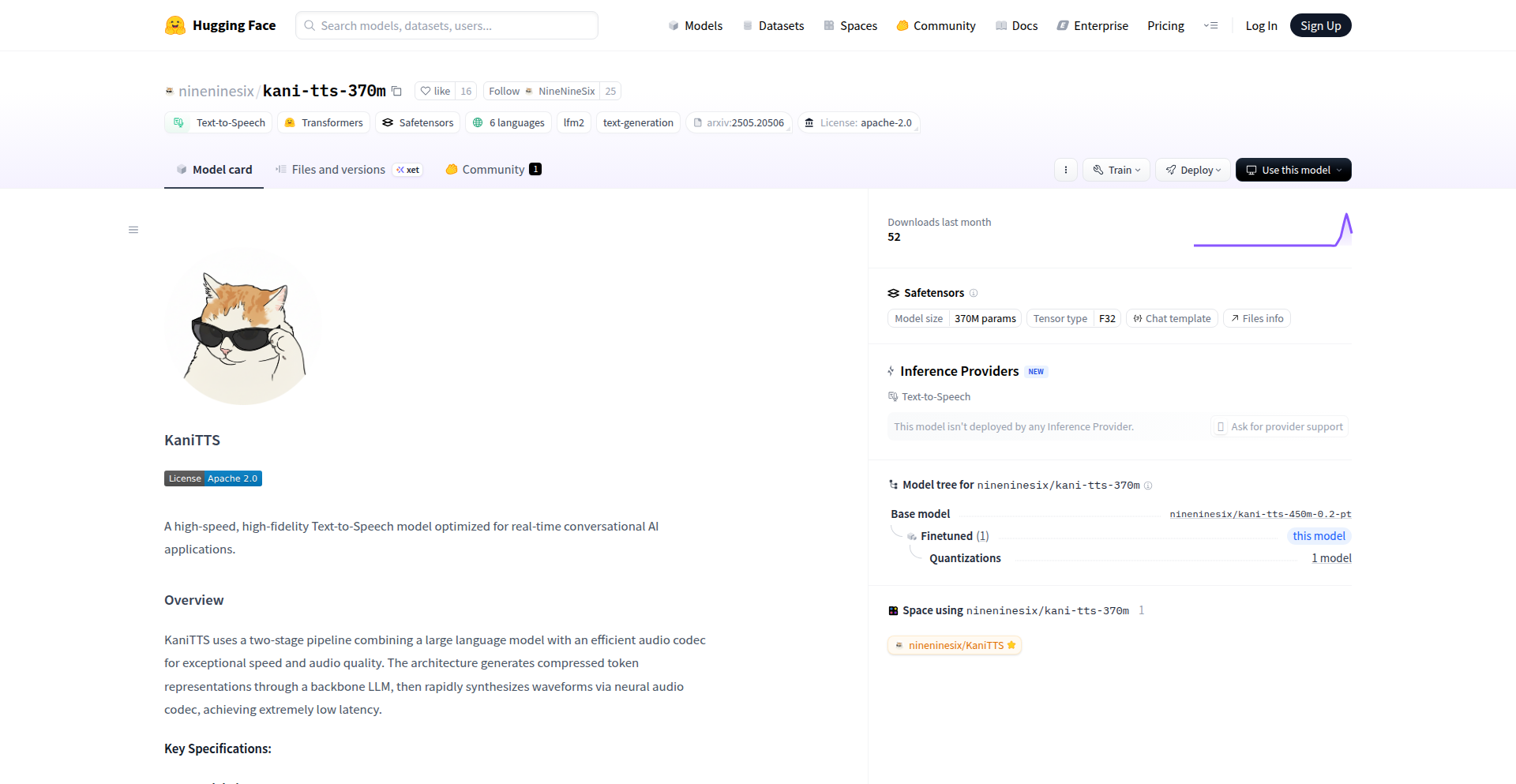The width and height of the screenshot is (1516, 784).
Task: Click the text-generation tag
Action: (x=638, y=122)
